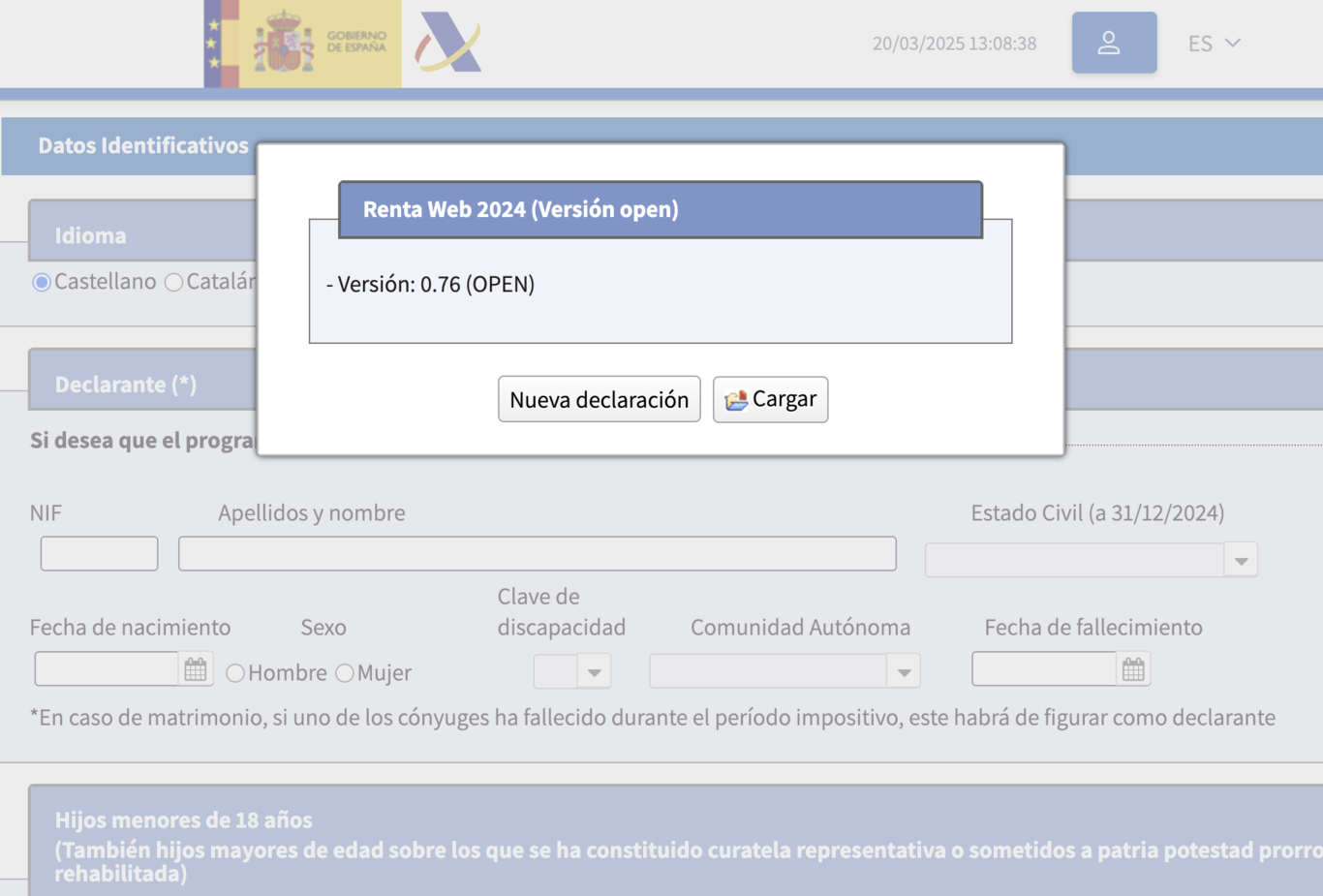Click the Idioma section header

pyautogui.click(x=90, y=235)
